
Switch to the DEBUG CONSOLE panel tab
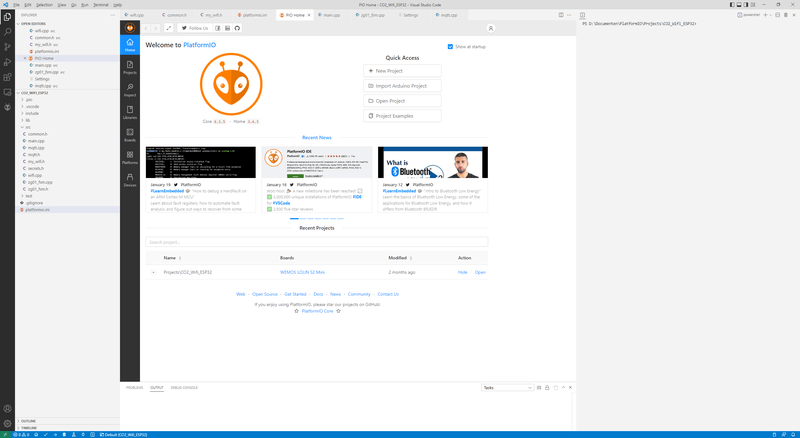coord(184,387)
